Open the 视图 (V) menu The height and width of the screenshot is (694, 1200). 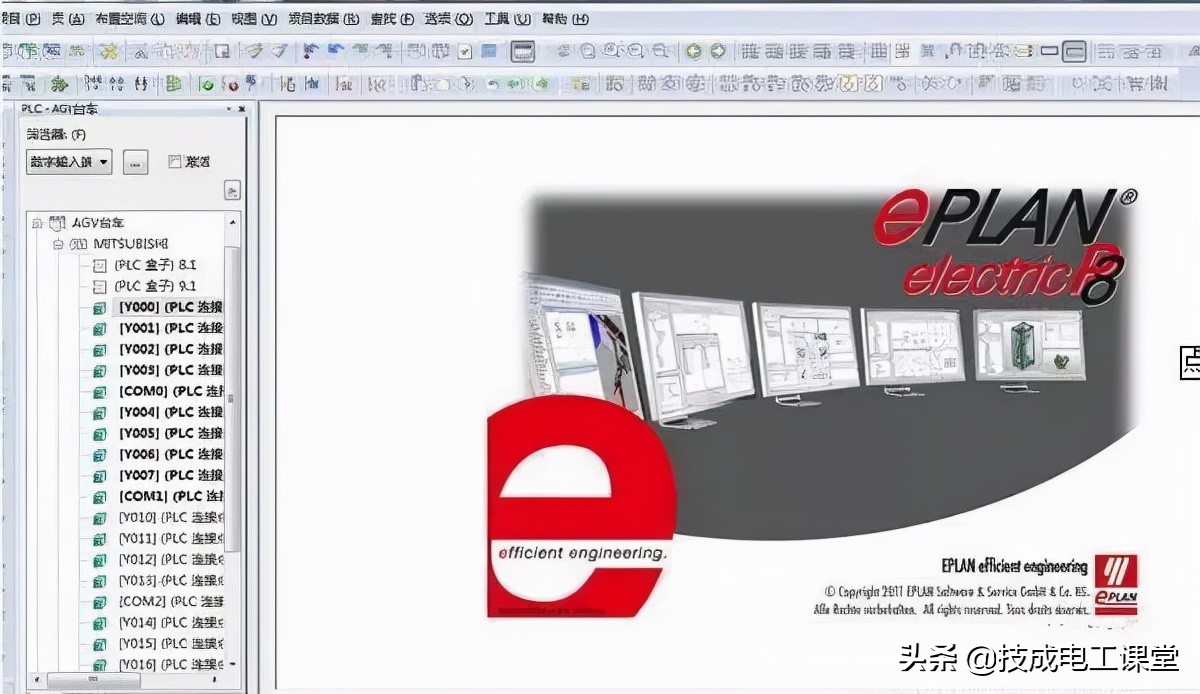[x=255, y=19]
